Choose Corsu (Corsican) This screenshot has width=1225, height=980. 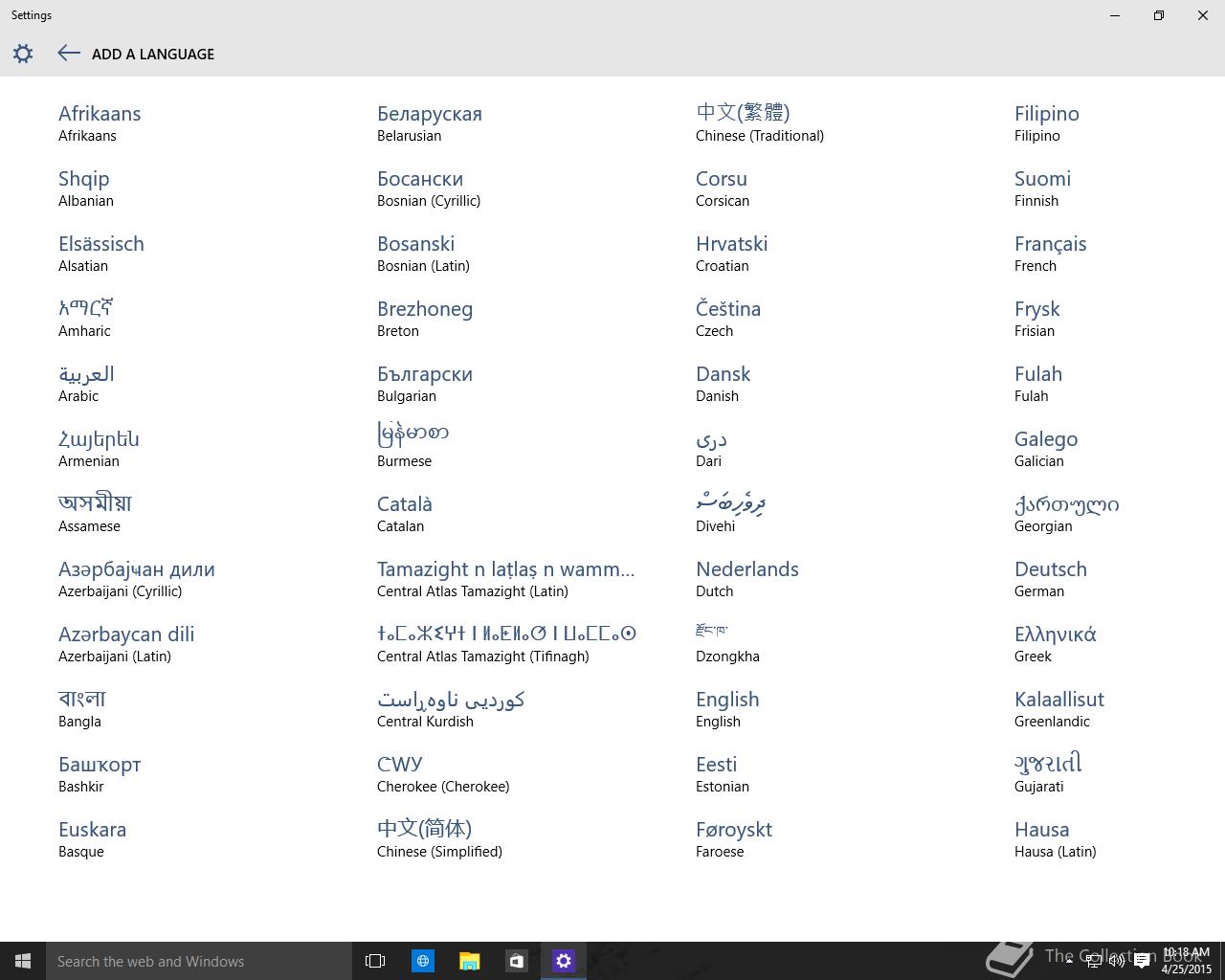723,189
